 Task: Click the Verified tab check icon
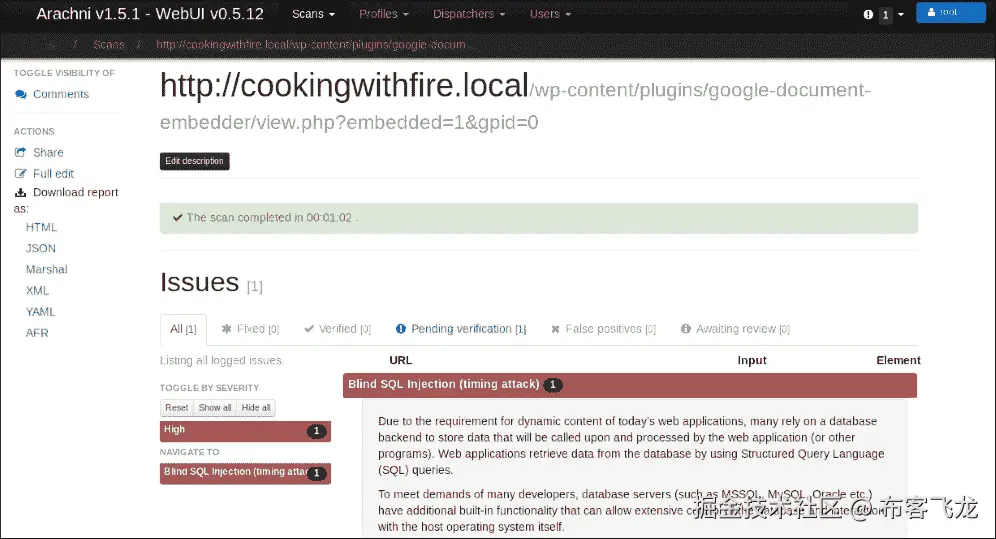[x=309, y=329]
